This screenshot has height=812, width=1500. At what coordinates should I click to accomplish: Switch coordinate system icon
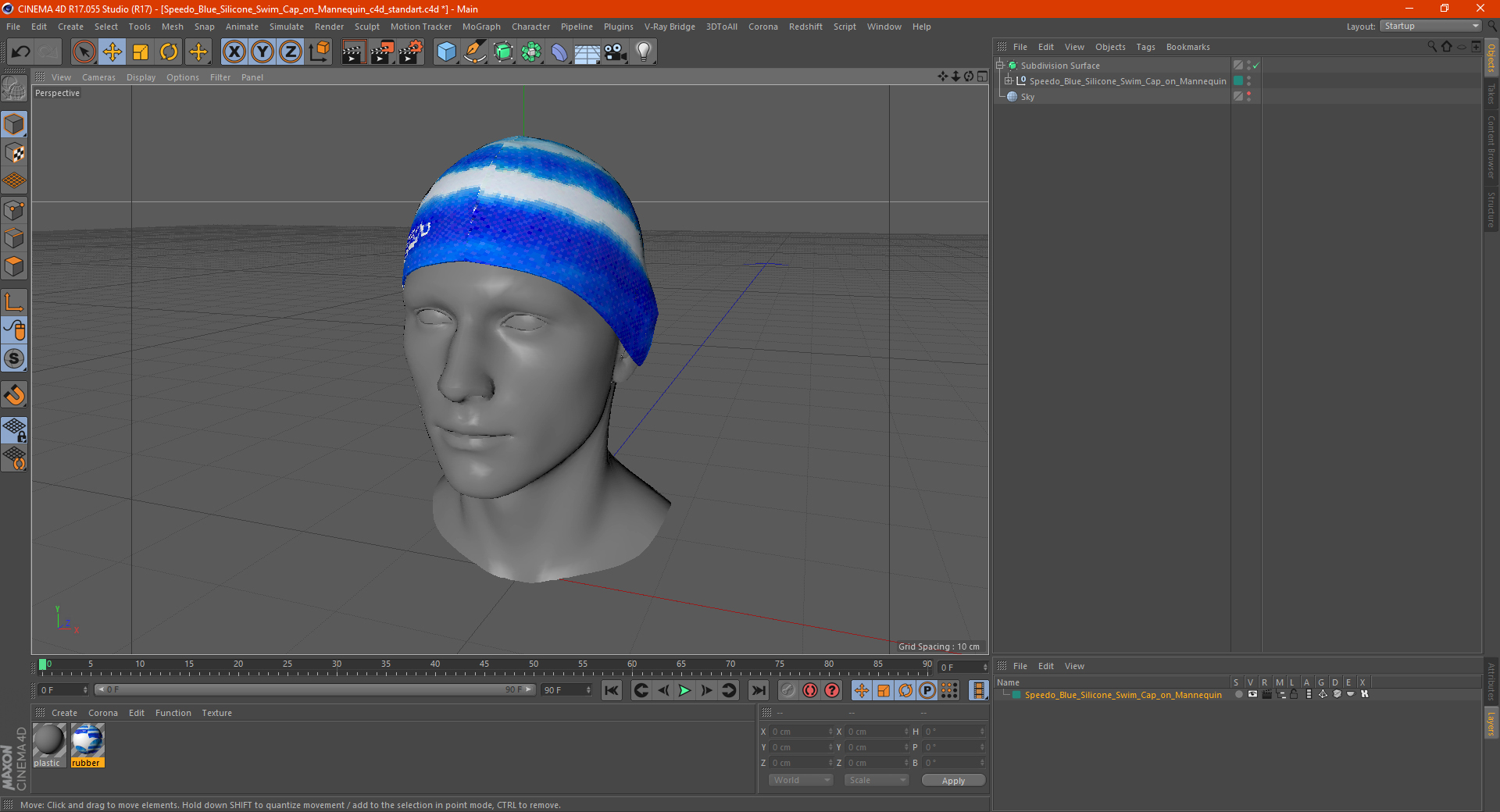click(319, 52)
